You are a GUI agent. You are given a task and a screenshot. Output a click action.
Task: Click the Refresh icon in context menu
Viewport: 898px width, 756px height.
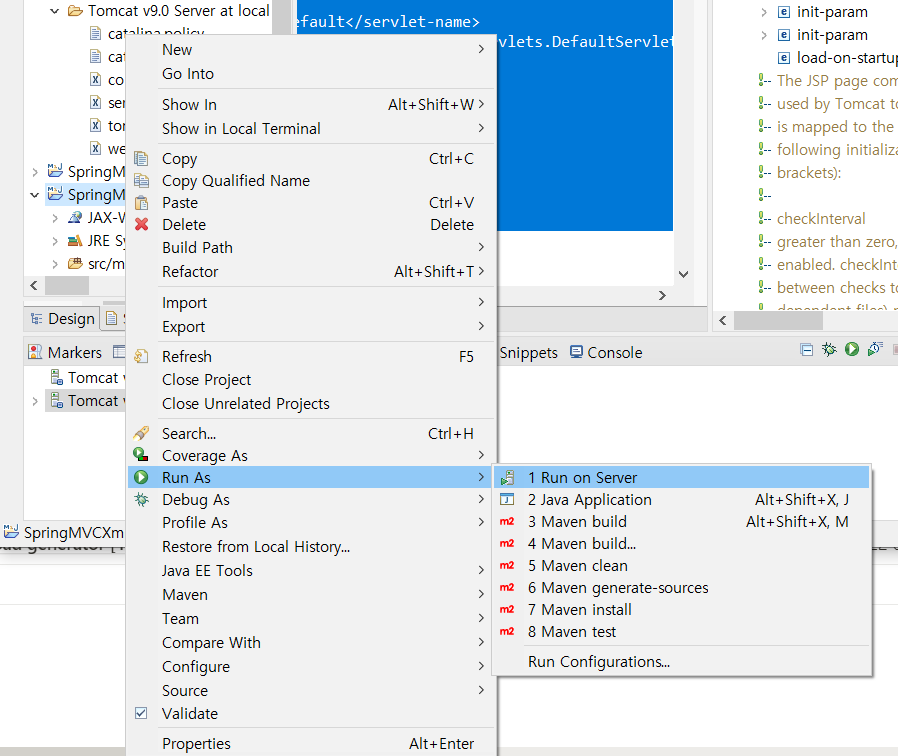[141, 356]
